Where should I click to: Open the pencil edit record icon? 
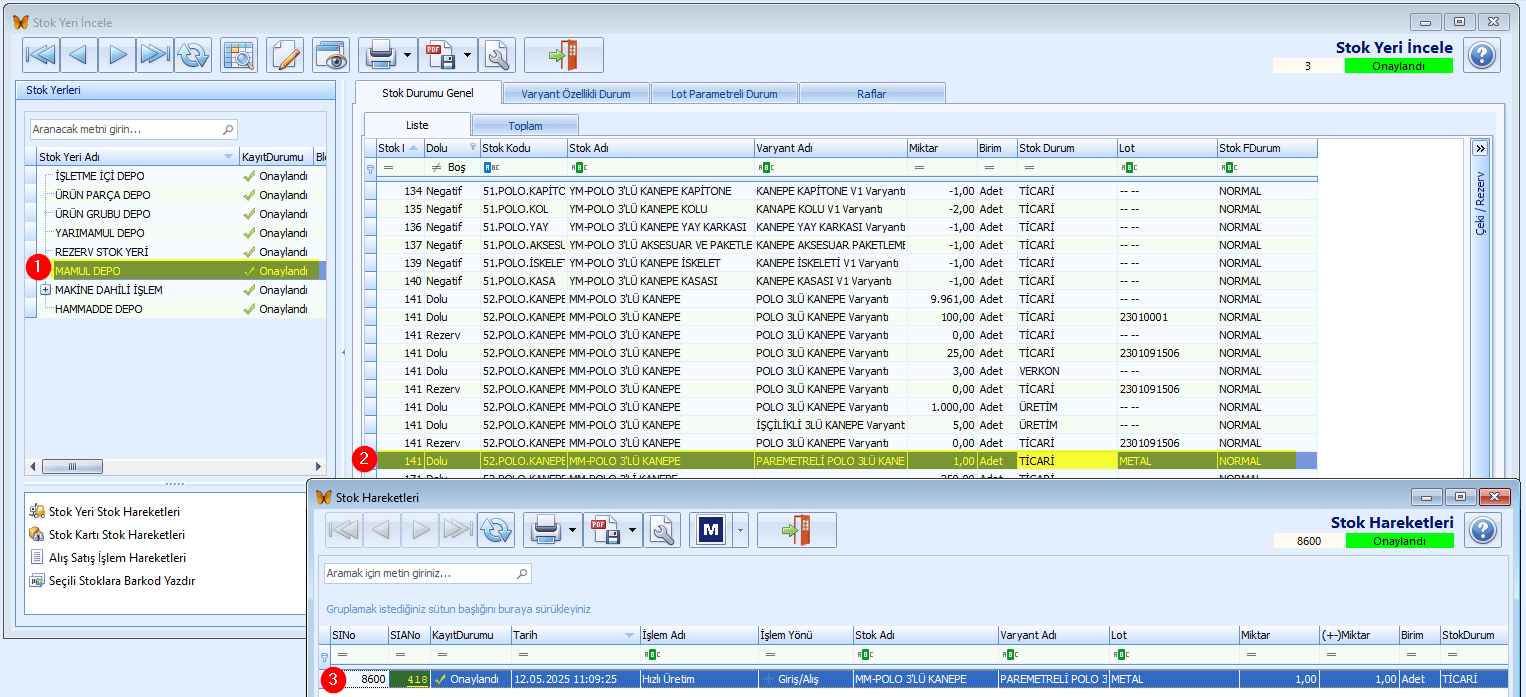285,55
